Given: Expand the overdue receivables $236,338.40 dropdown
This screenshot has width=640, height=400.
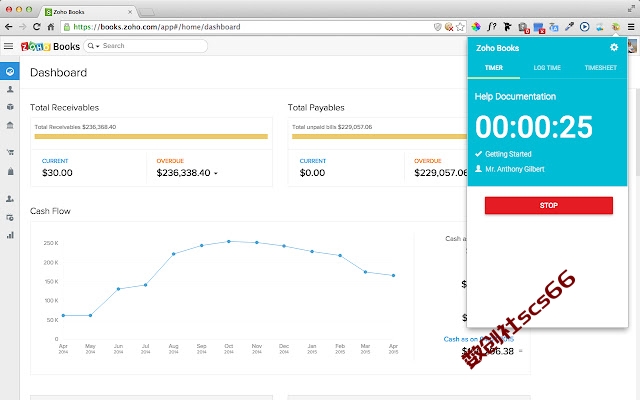Looking at the screenshot, I should [x=216, y=173].
